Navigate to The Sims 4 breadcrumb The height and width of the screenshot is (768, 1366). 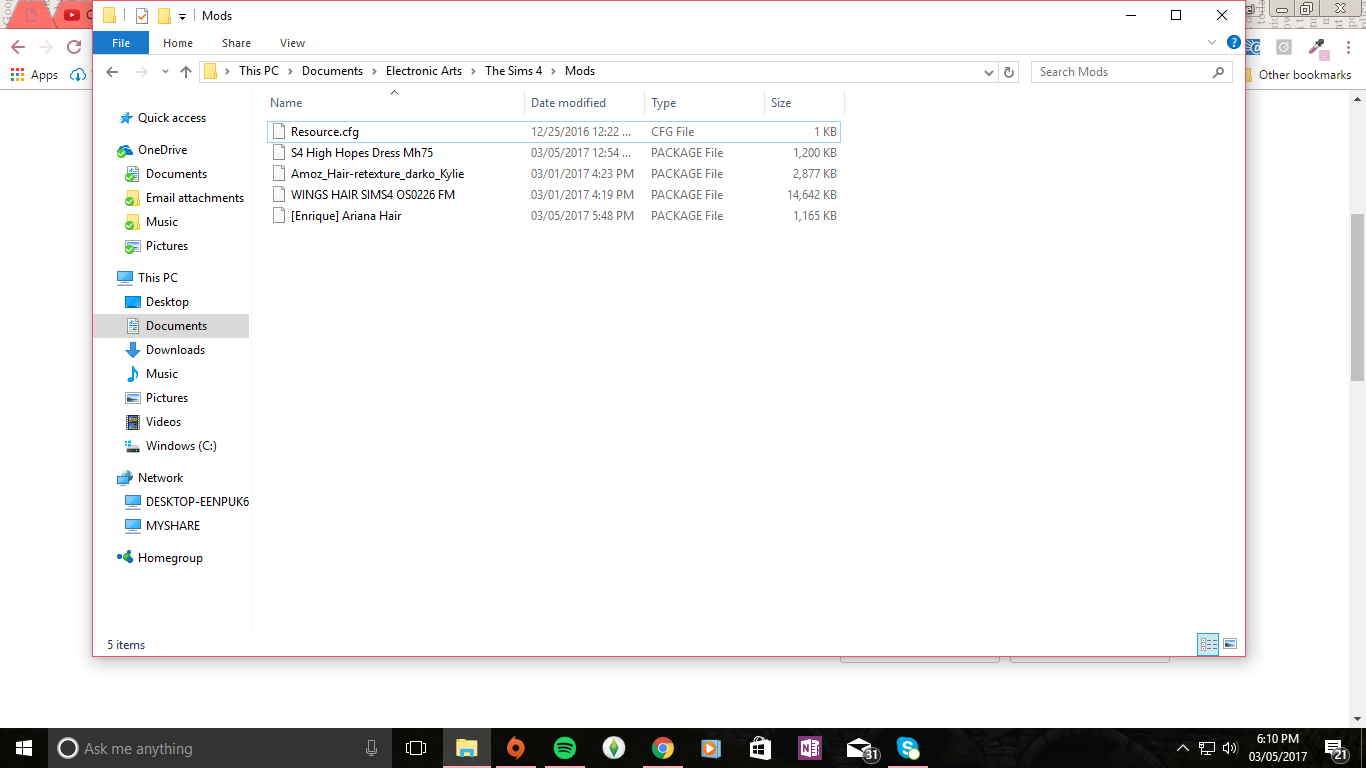(513, 71)
